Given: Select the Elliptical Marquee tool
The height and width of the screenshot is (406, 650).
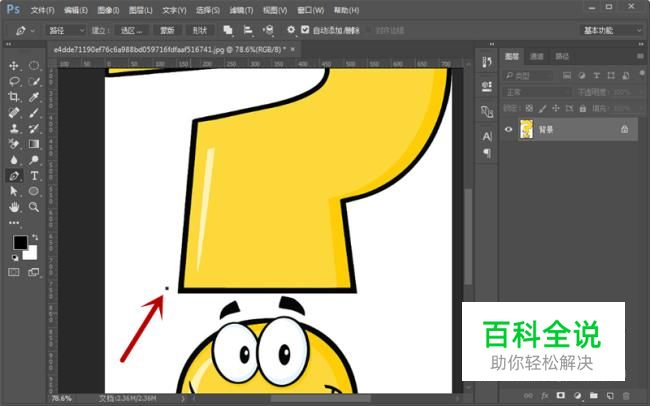Looking at the screenshot, I should (x=34, y=66).
